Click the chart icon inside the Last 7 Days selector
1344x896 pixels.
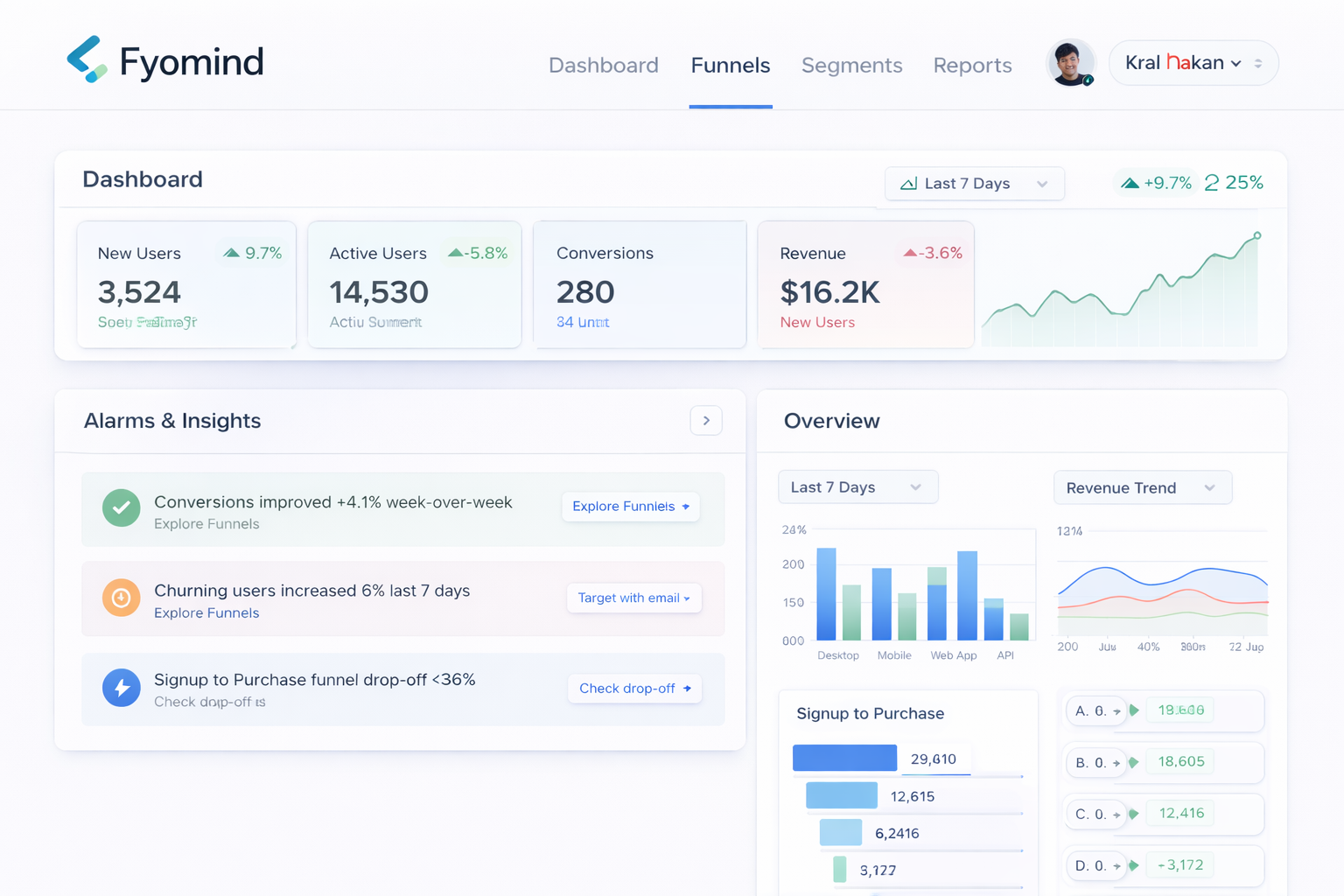pyautogui.click(x=908, y=184)
